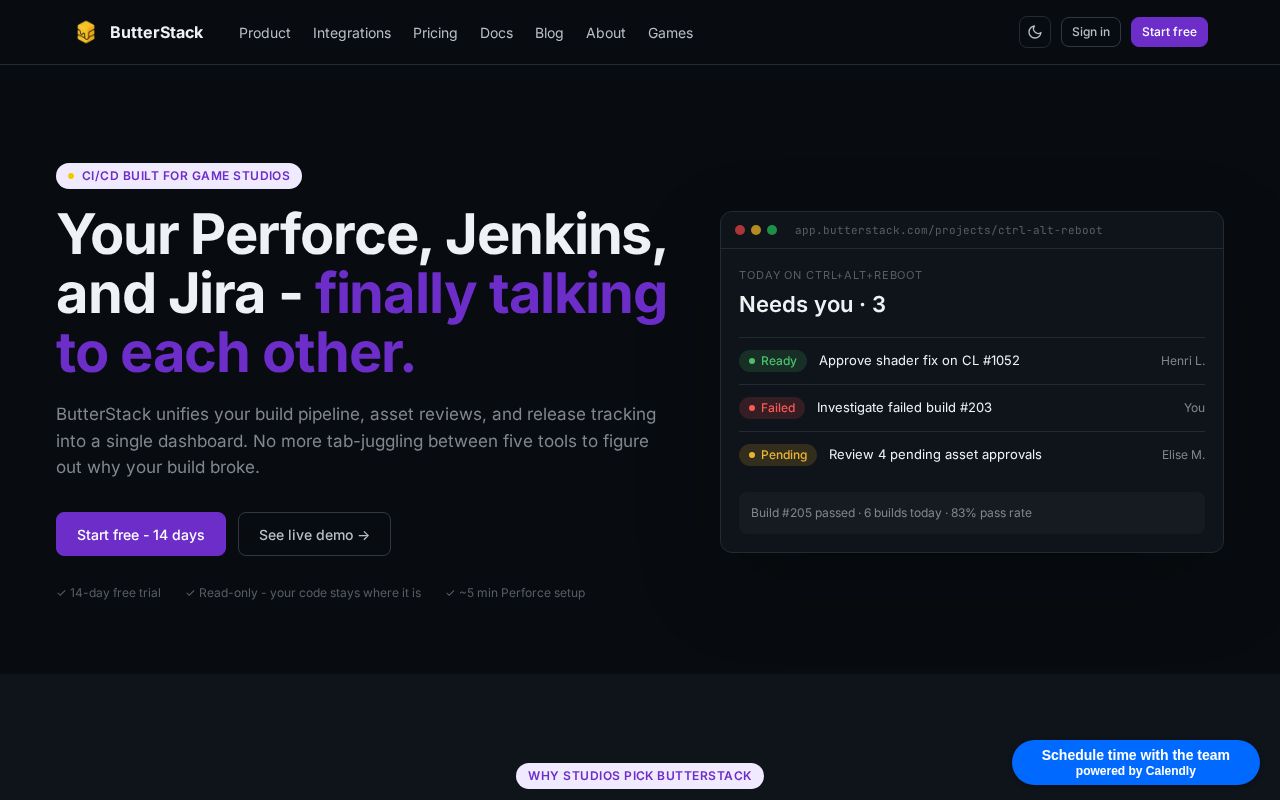
Task: Click the Ready status badge
Action: click(773, 361)
